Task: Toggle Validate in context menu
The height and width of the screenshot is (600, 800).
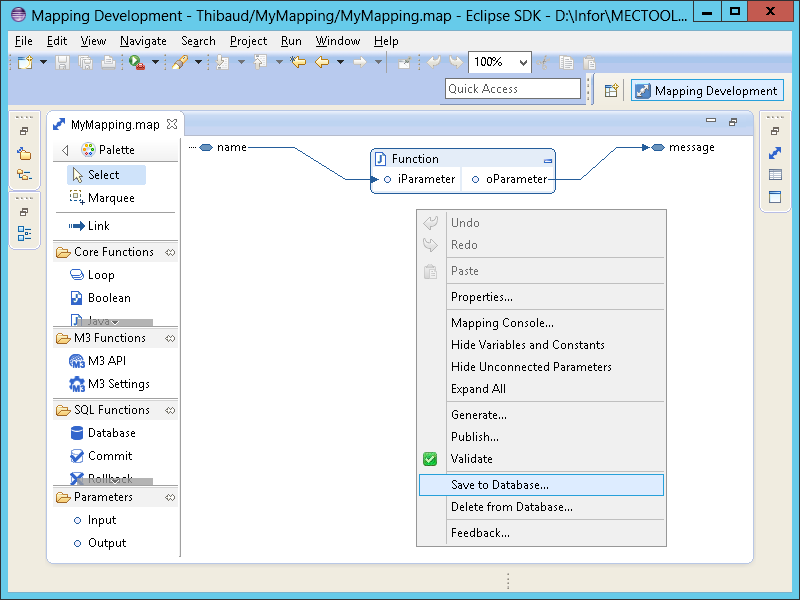Action: pos(471,459)
